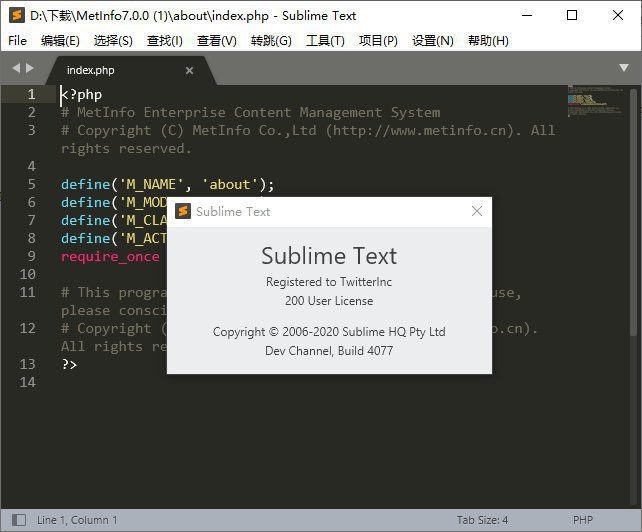Close the index.php tab
Screen dimensions: 642x532
(x=190, y=70)
